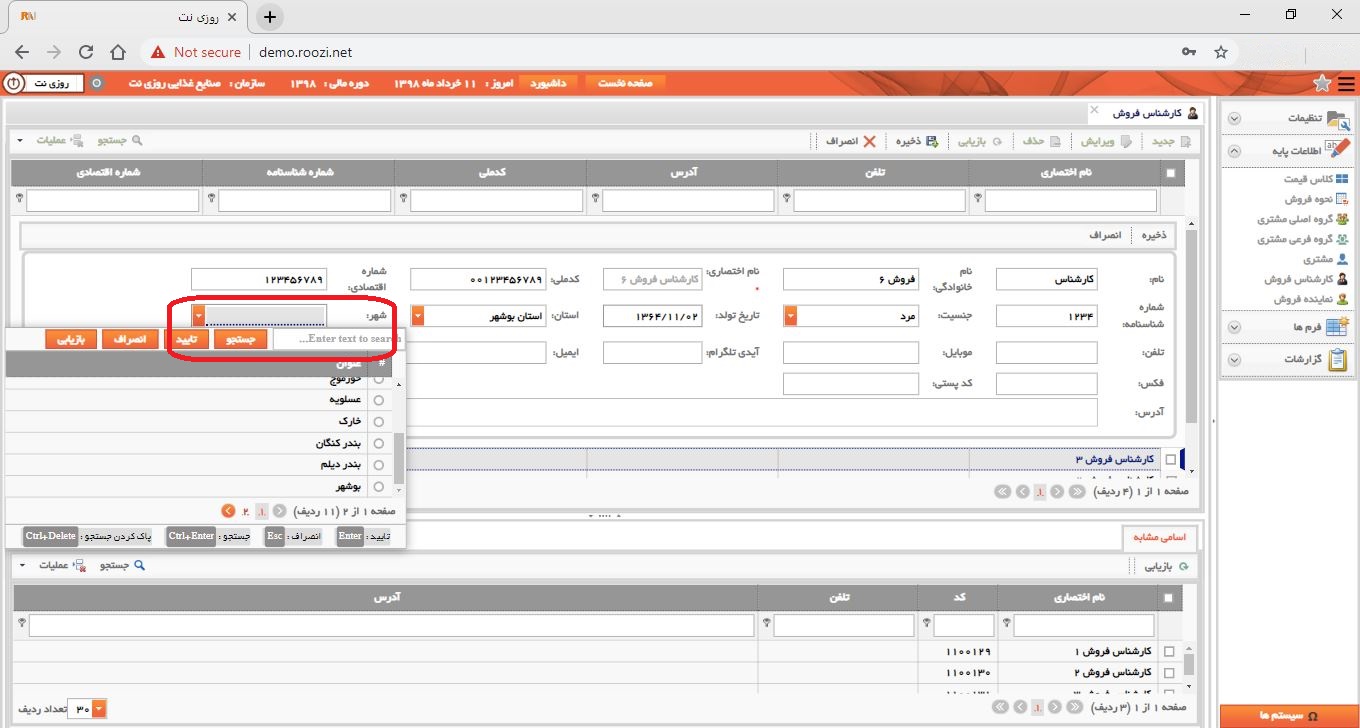This screenshot has height=728, width=1360.
Task: Open گروه اصلی مشتری in the sidebar
Action: pyautogui.click(x=1303, y=219)
